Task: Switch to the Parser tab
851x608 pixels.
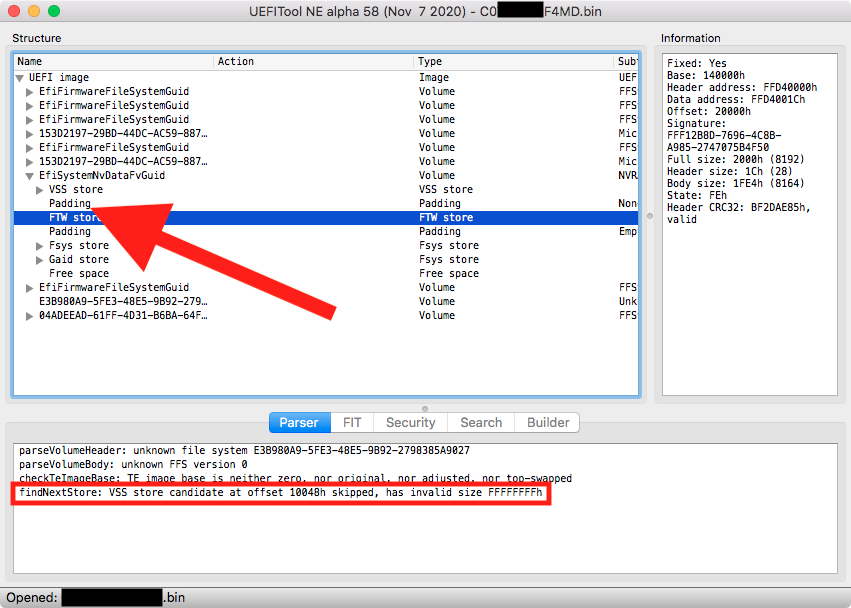Action: (x=300, y=422)
